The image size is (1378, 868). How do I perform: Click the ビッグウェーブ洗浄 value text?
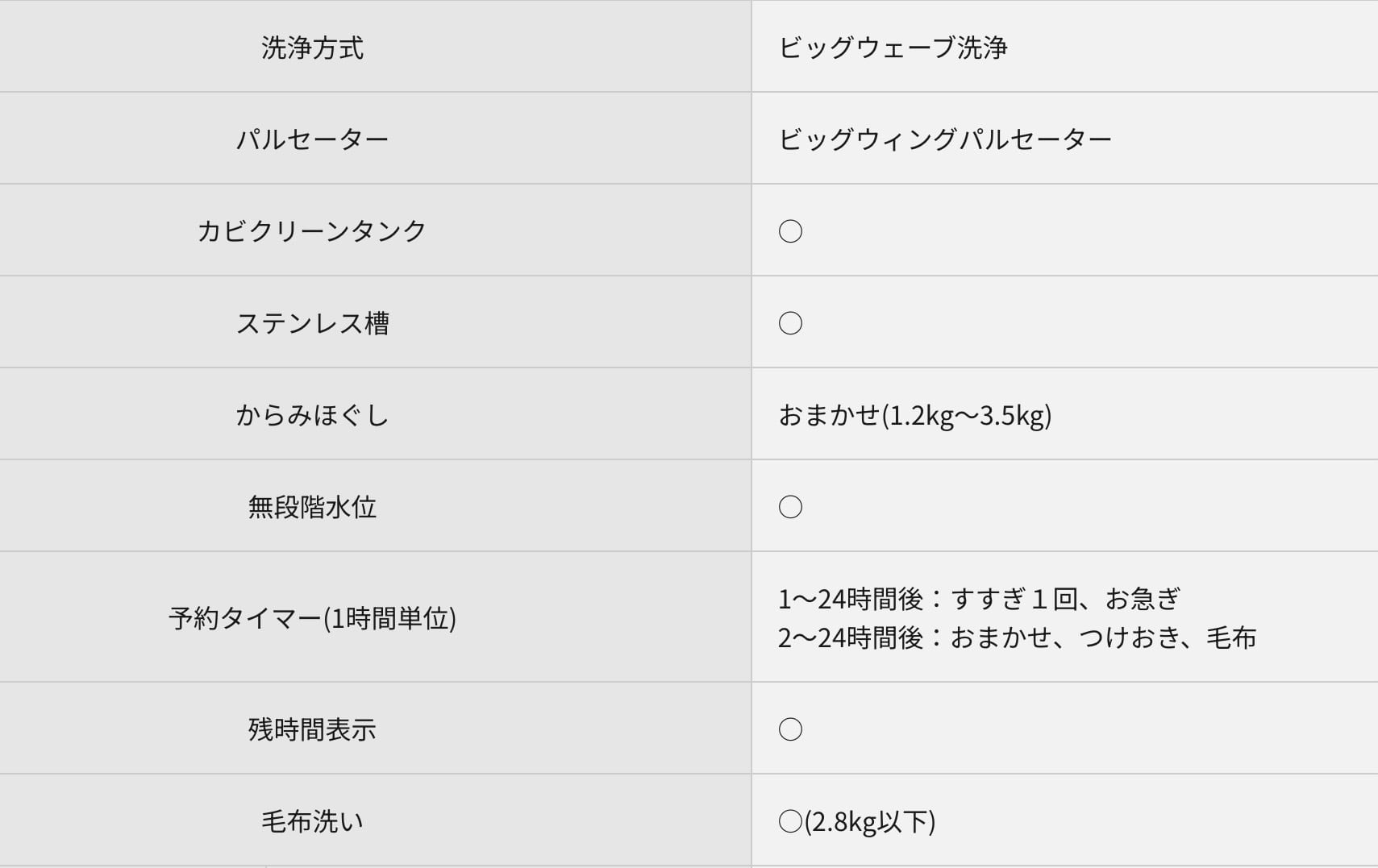[x=893, y=48]
